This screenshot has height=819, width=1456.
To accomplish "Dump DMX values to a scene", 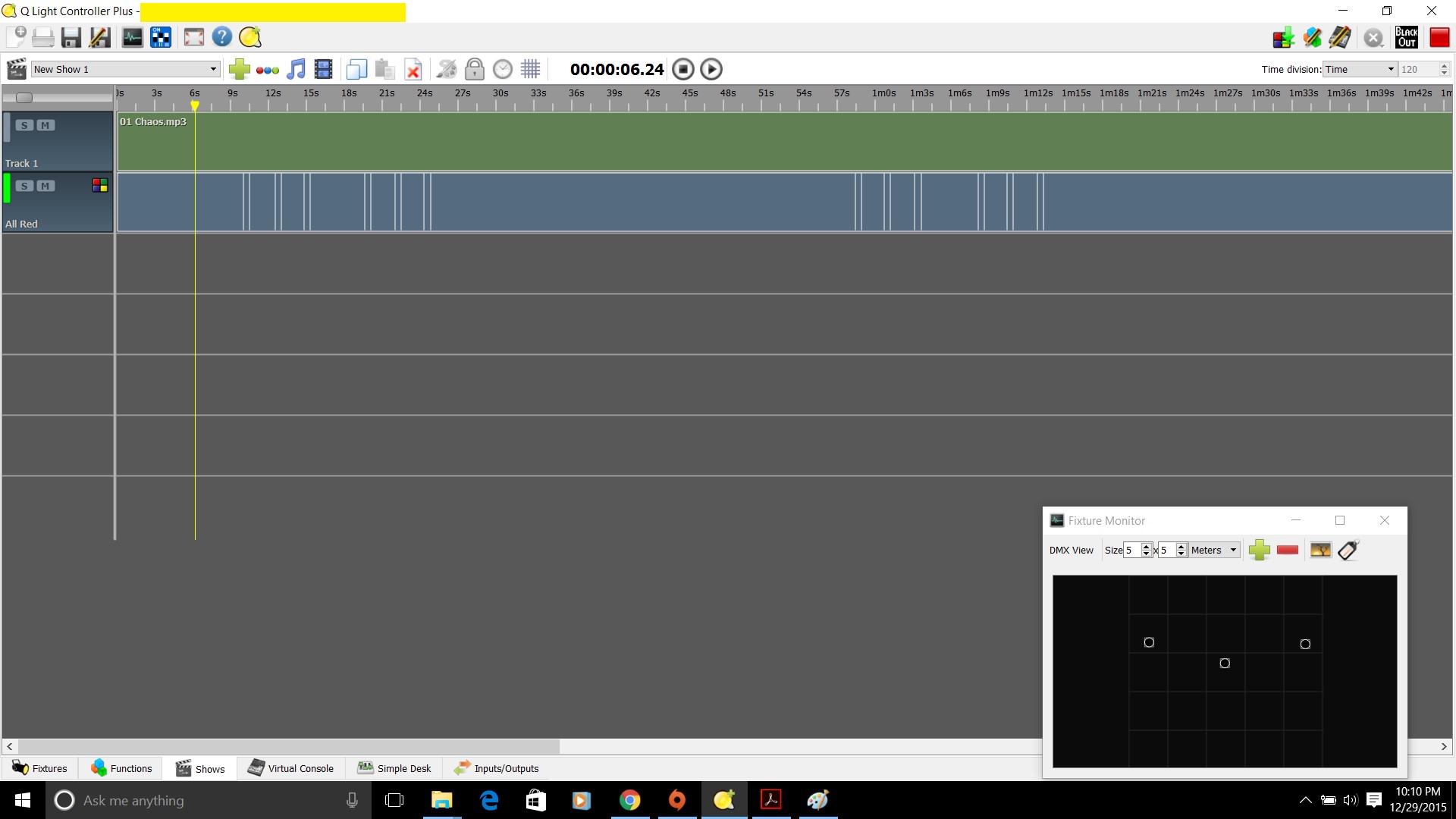I will [1284, 37].
